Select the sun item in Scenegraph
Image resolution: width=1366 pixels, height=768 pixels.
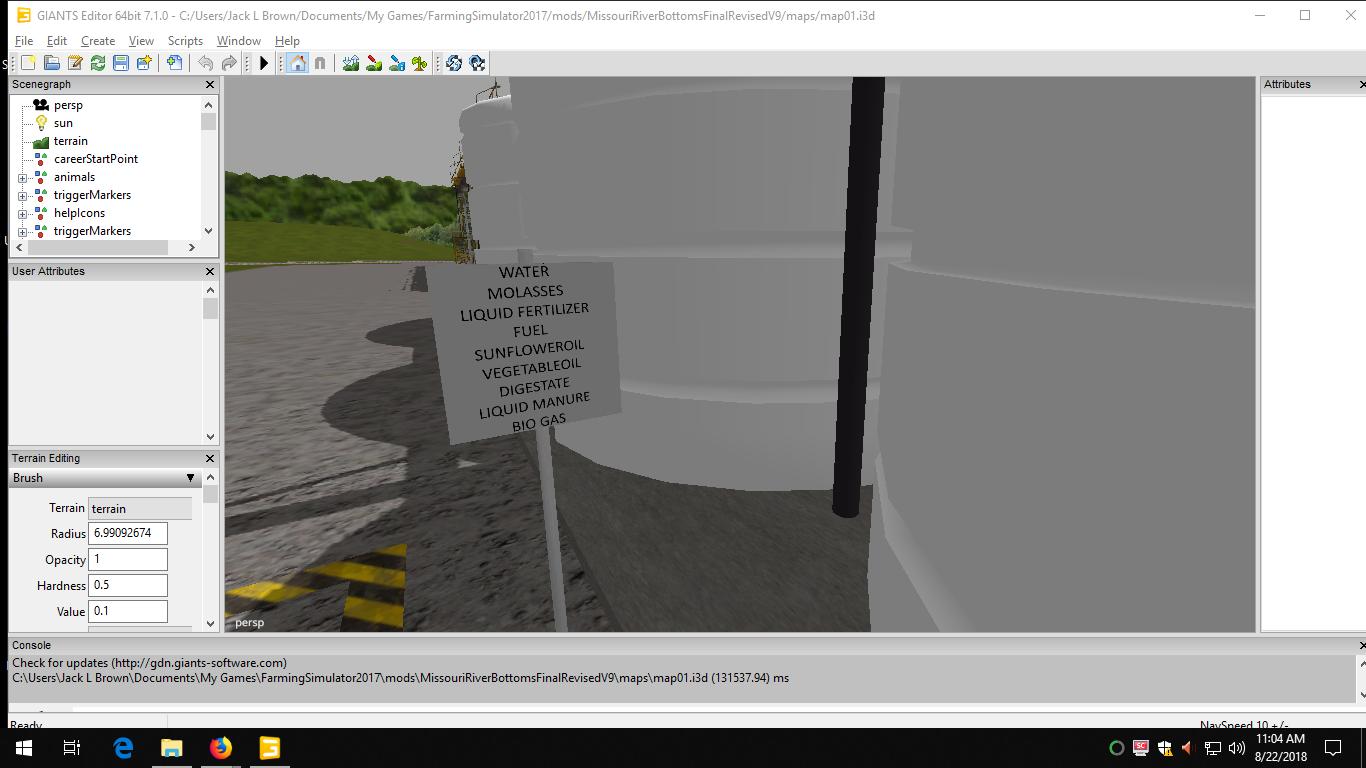pos(63,123)
